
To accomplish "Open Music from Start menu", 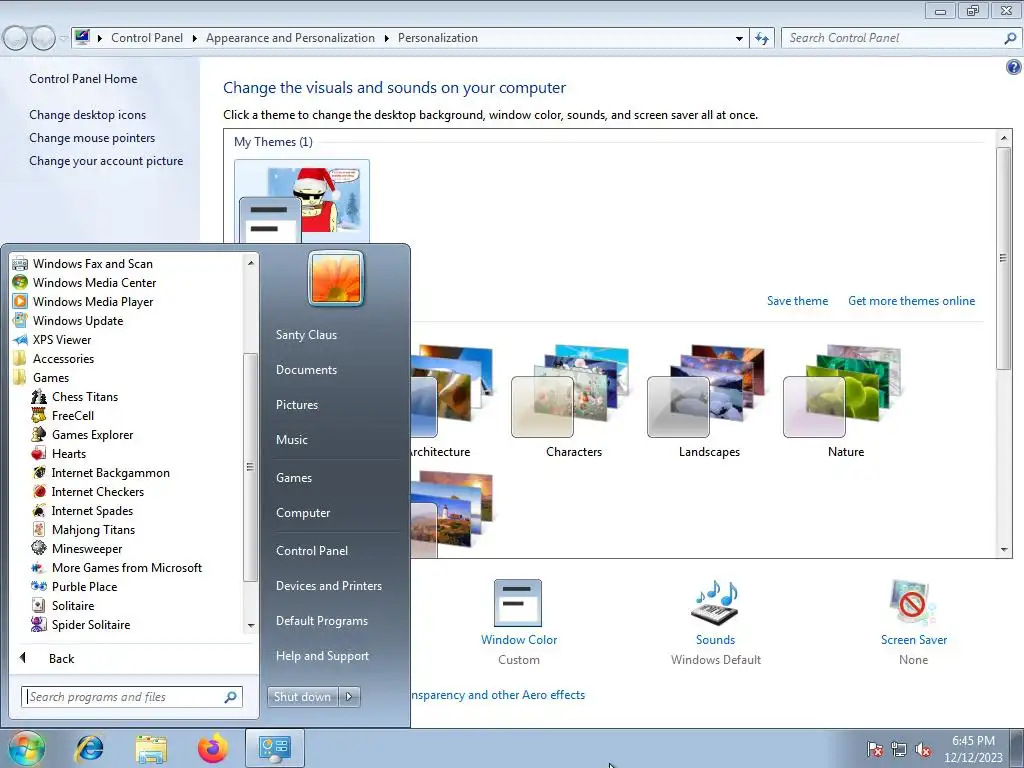I will click(x=291, y=440).
